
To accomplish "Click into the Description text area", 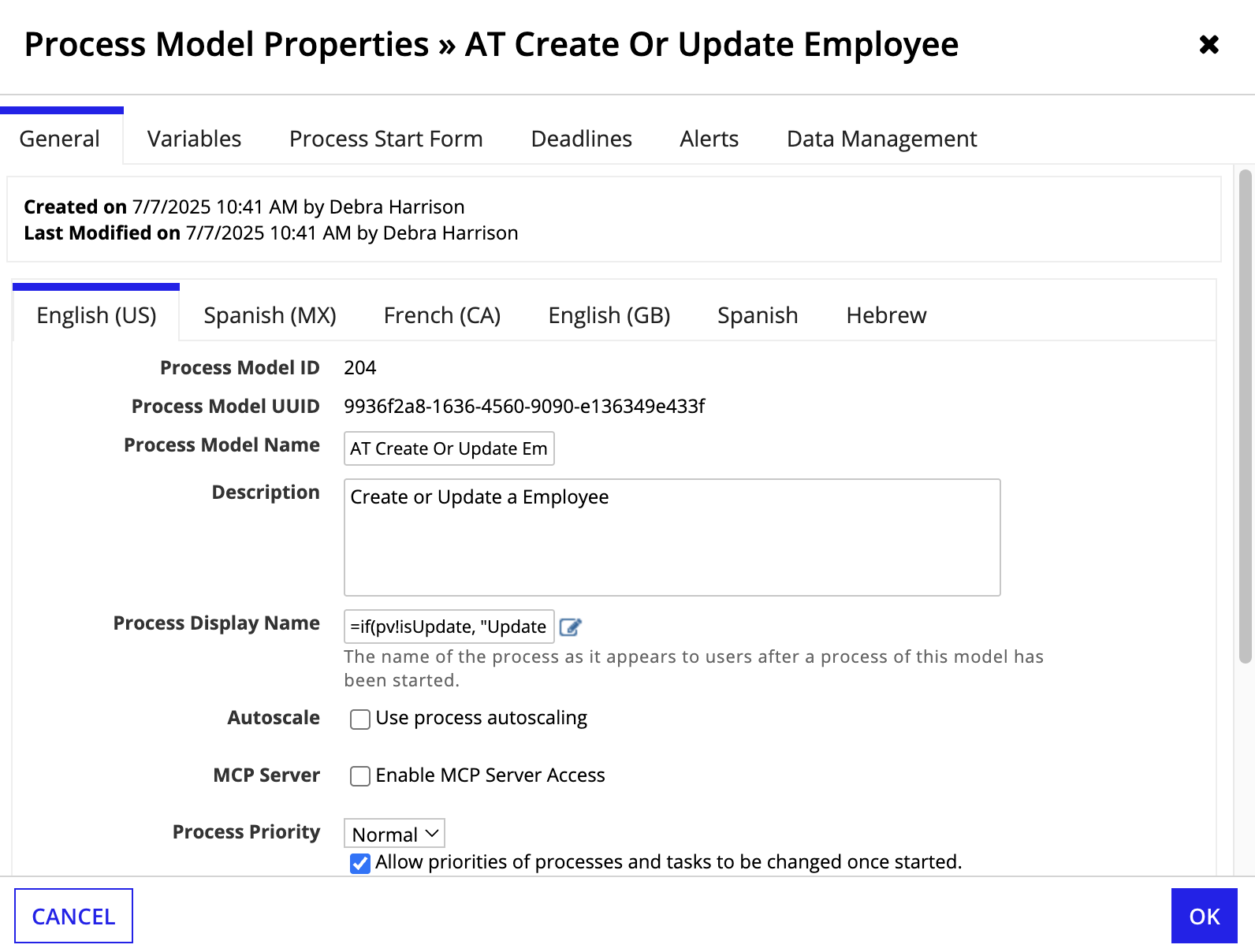I will click(672, 537).
